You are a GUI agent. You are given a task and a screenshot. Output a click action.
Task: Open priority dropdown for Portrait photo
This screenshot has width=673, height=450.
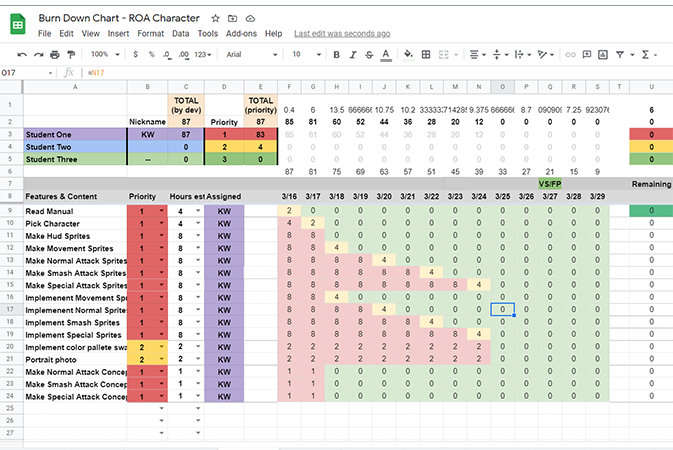[x=161, y=359]
